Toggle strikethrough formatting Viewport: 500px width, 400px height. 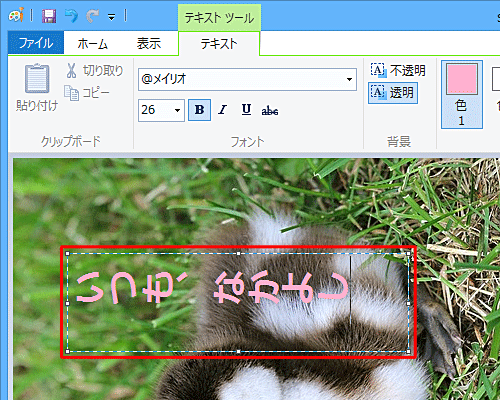click(x=270, y=110)
